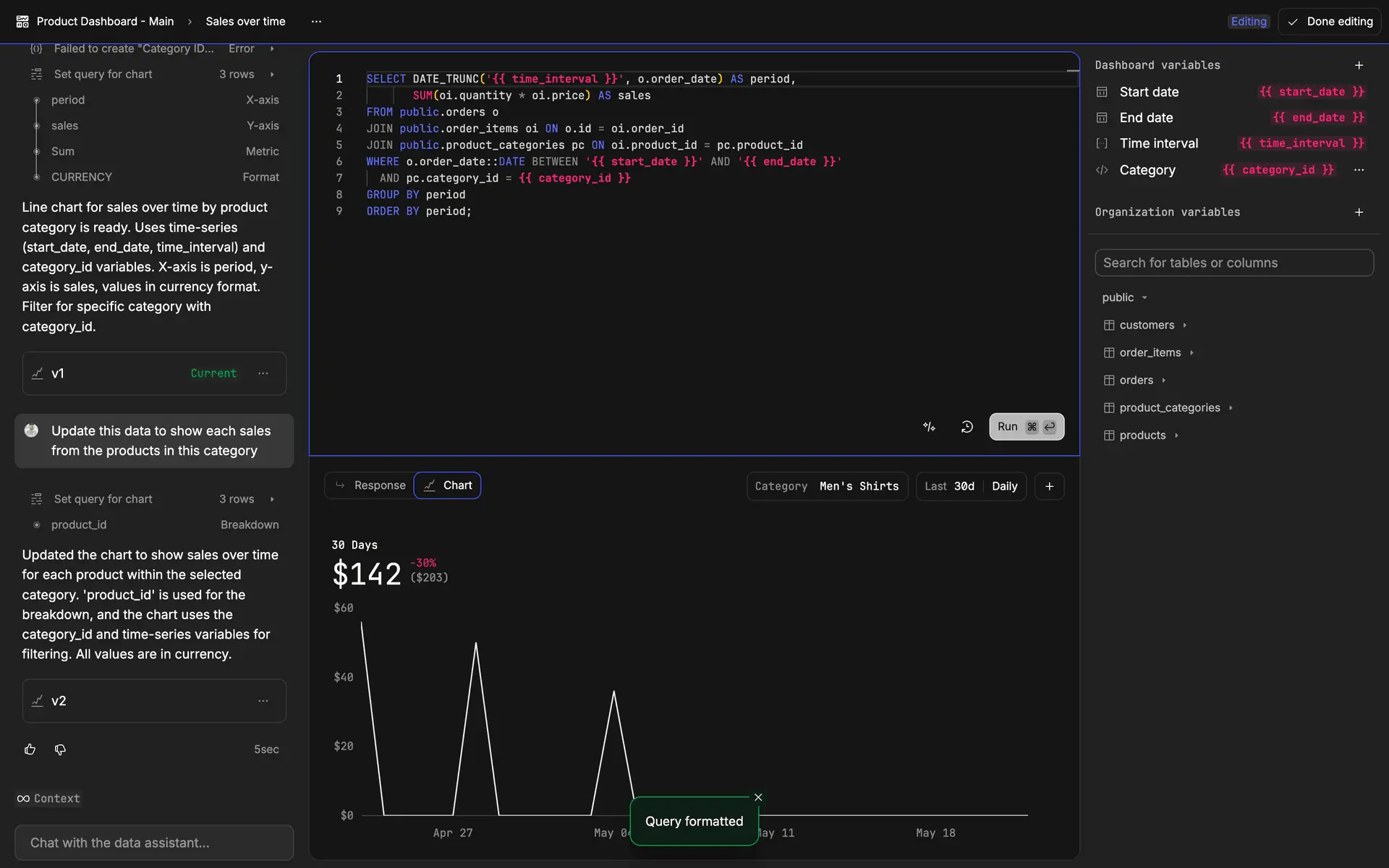Open the Category variable options menu
This screenshot has height=868, width=1389.
coord(1359,170)
